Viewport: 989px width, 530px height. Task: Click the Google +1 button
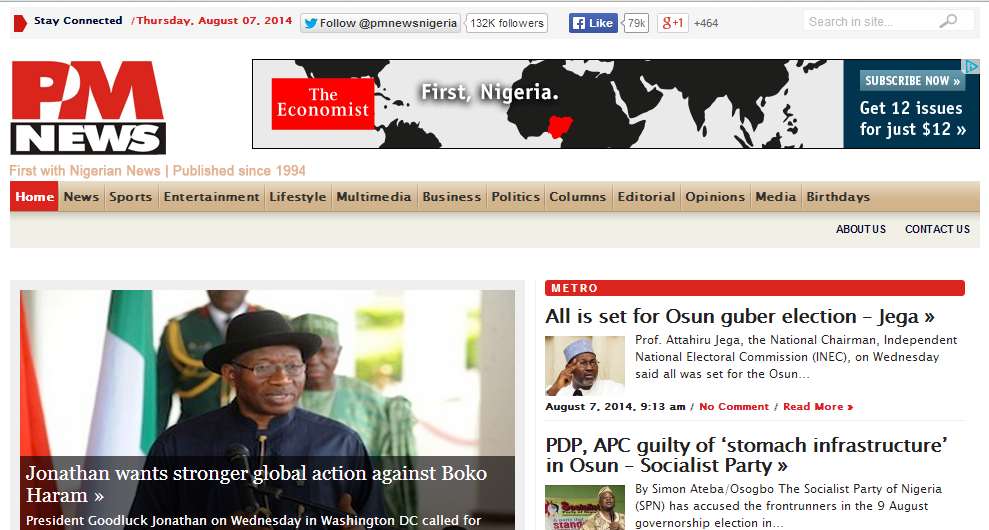pos(672,23)
